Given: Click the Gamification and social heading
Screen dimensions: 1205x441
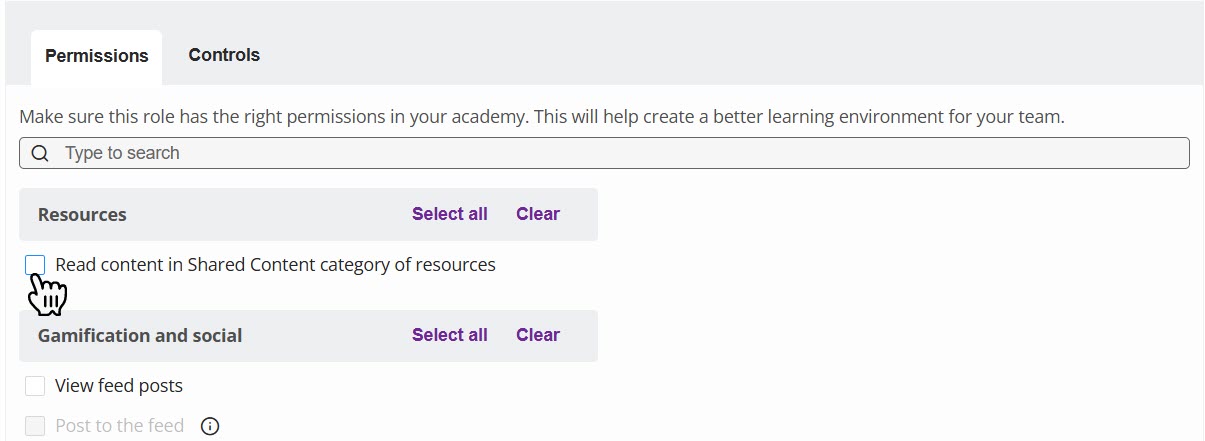Looking at the screenshot, I should [140, 335].
